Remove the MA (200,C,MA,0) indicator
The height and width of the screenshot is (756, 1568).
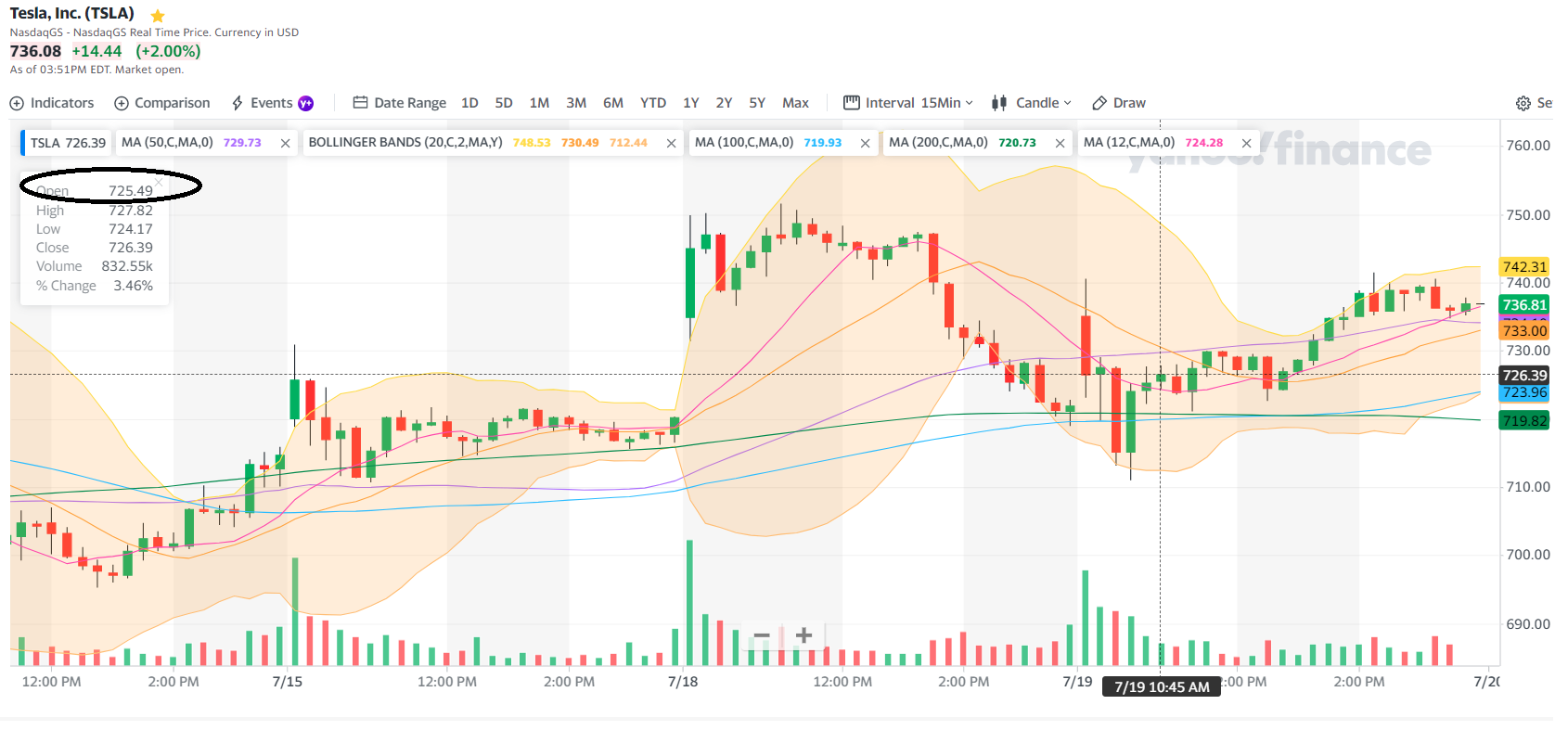[1060, 143]
